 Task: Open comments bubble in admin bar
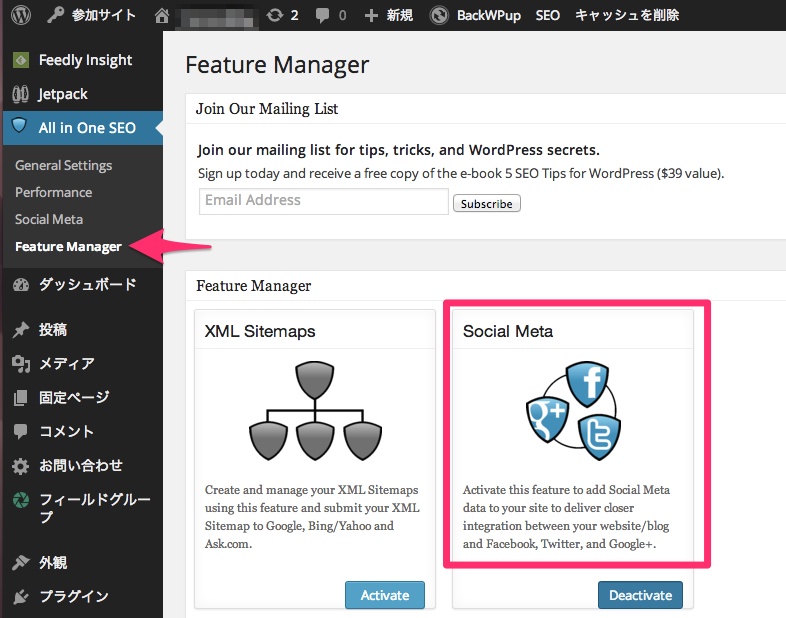pyautogui.click(x=322, y=16)
